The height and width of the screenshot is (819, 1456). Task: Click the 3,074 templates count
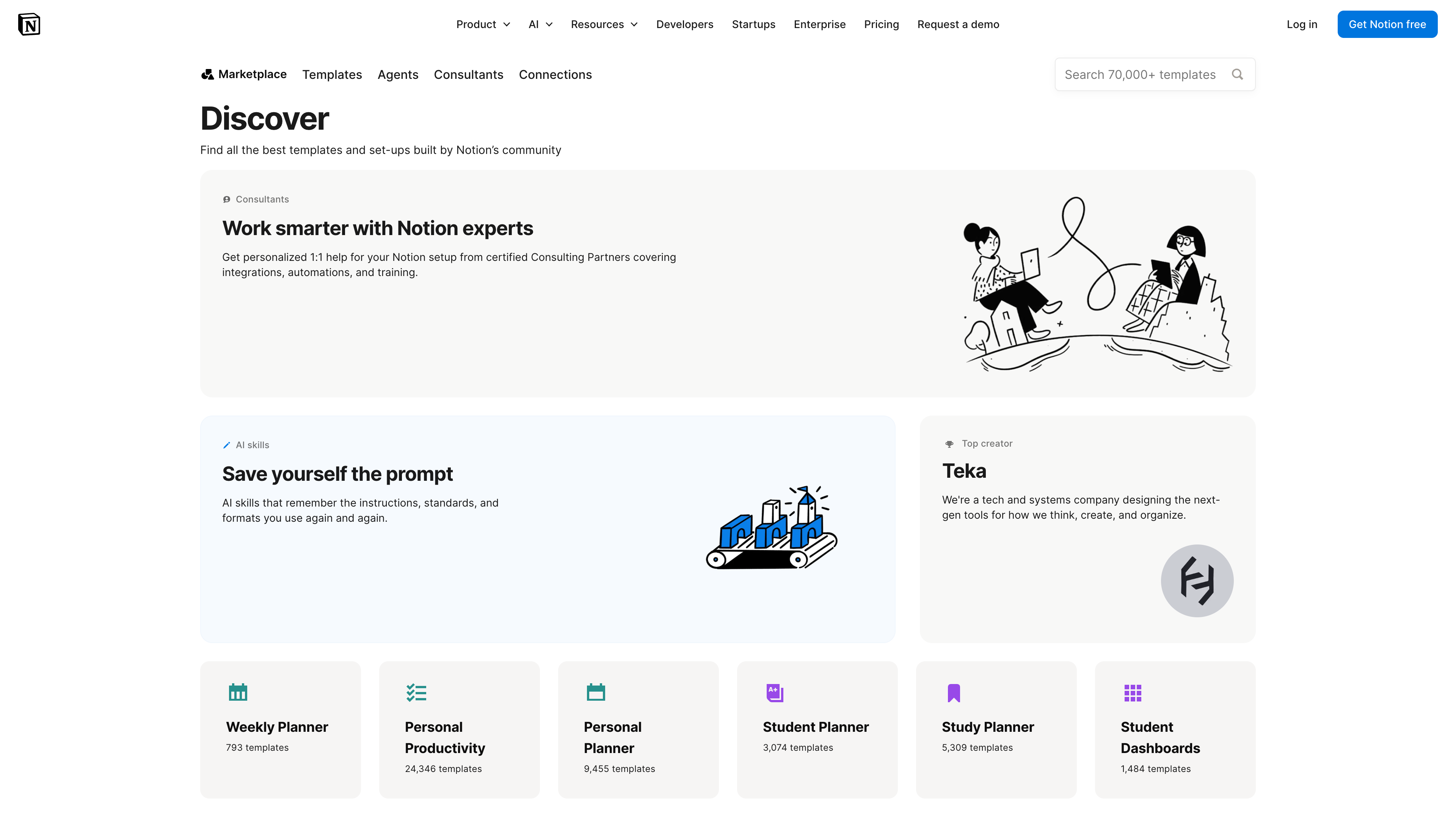click(x=798, y=748)
